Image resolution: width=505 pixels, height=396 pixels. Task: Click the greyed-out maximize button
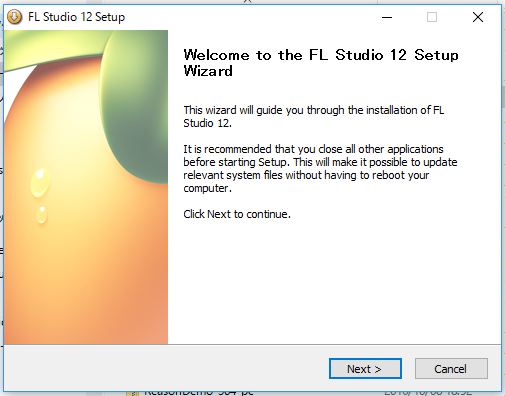pos(432,17)
